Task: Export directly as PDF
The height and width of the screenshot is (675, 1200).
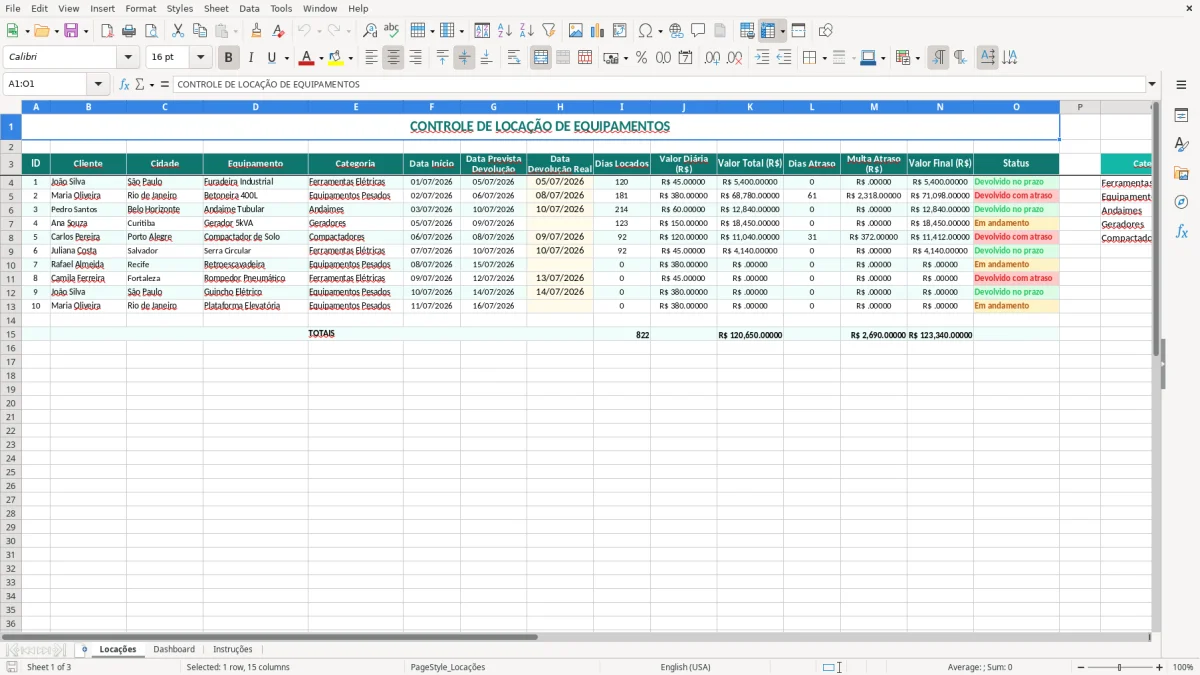Action: (107, 31)
